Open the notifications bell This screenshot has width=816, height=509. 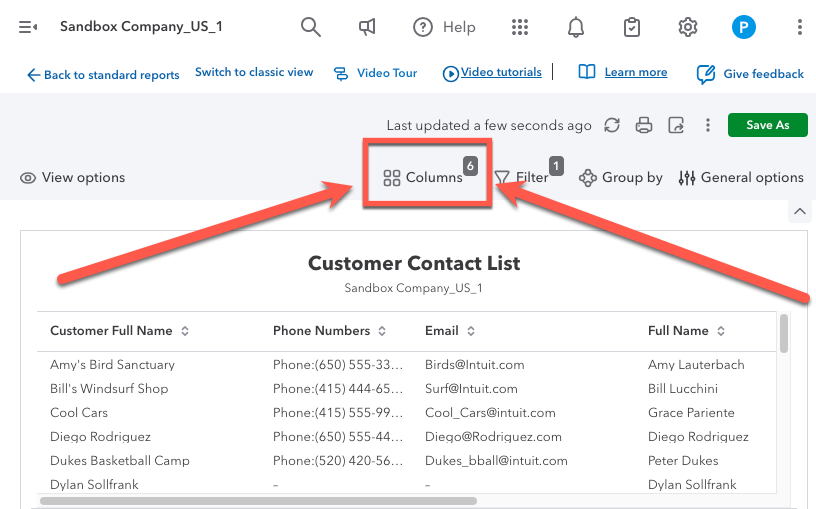click(576, 27)
